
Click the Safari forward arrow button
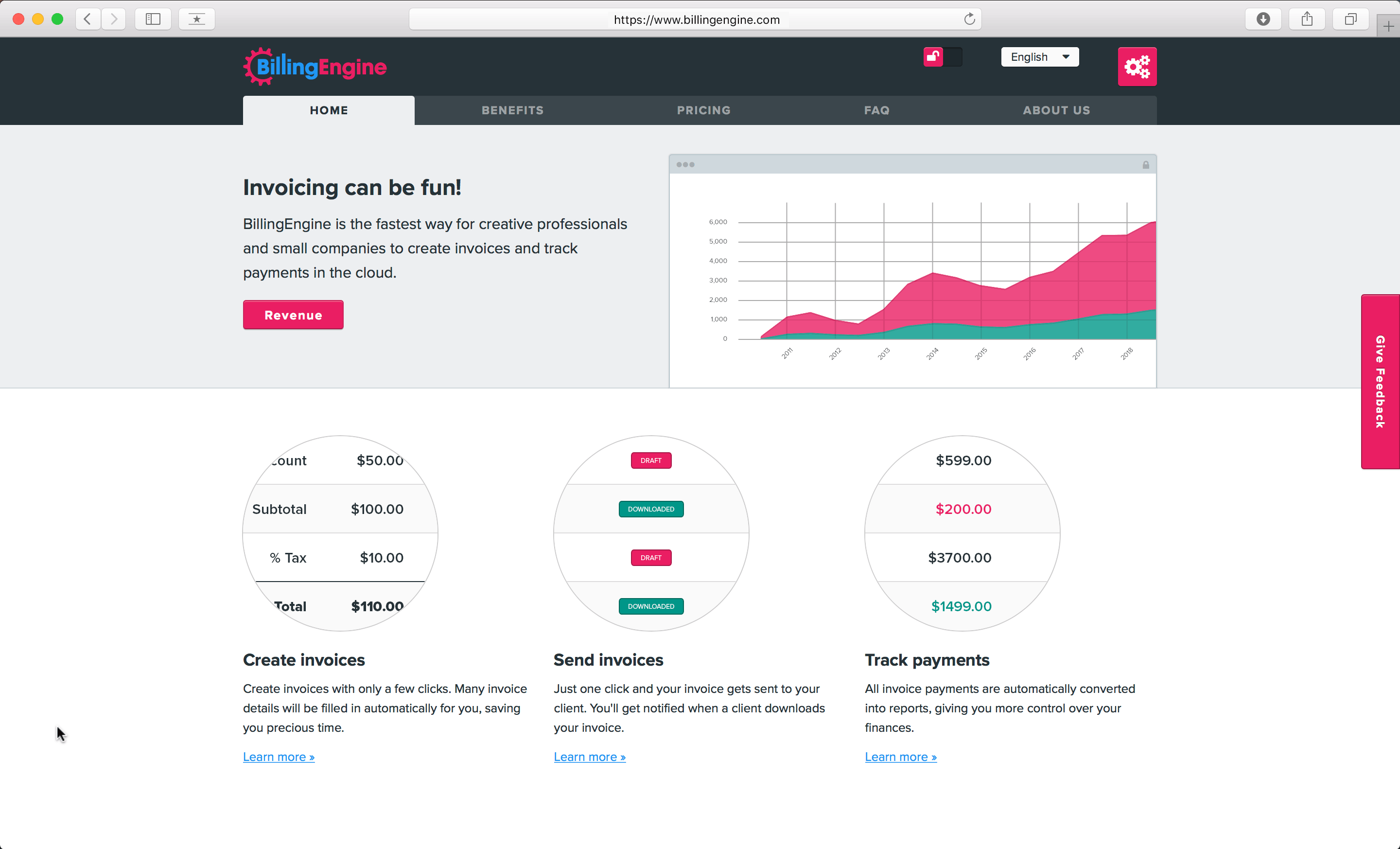pyautogui.click(x=114, y=19)
